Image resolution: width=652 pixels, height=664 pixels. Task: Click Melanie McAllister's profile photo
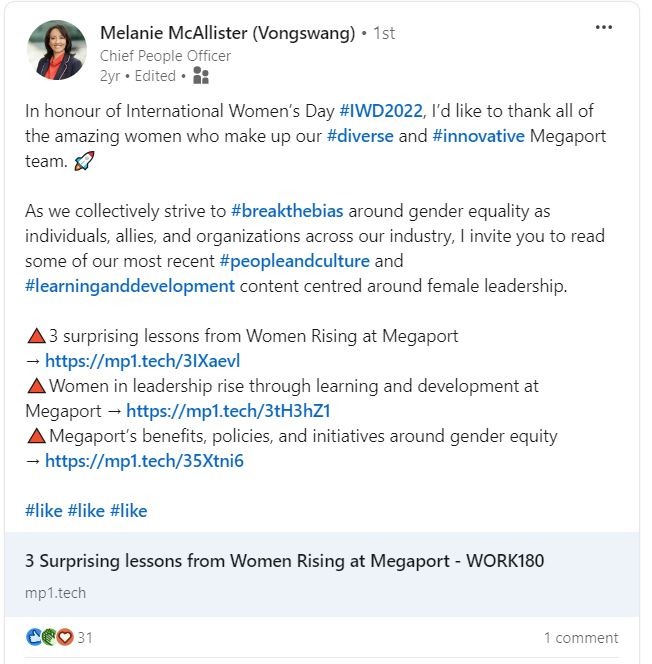57,49
